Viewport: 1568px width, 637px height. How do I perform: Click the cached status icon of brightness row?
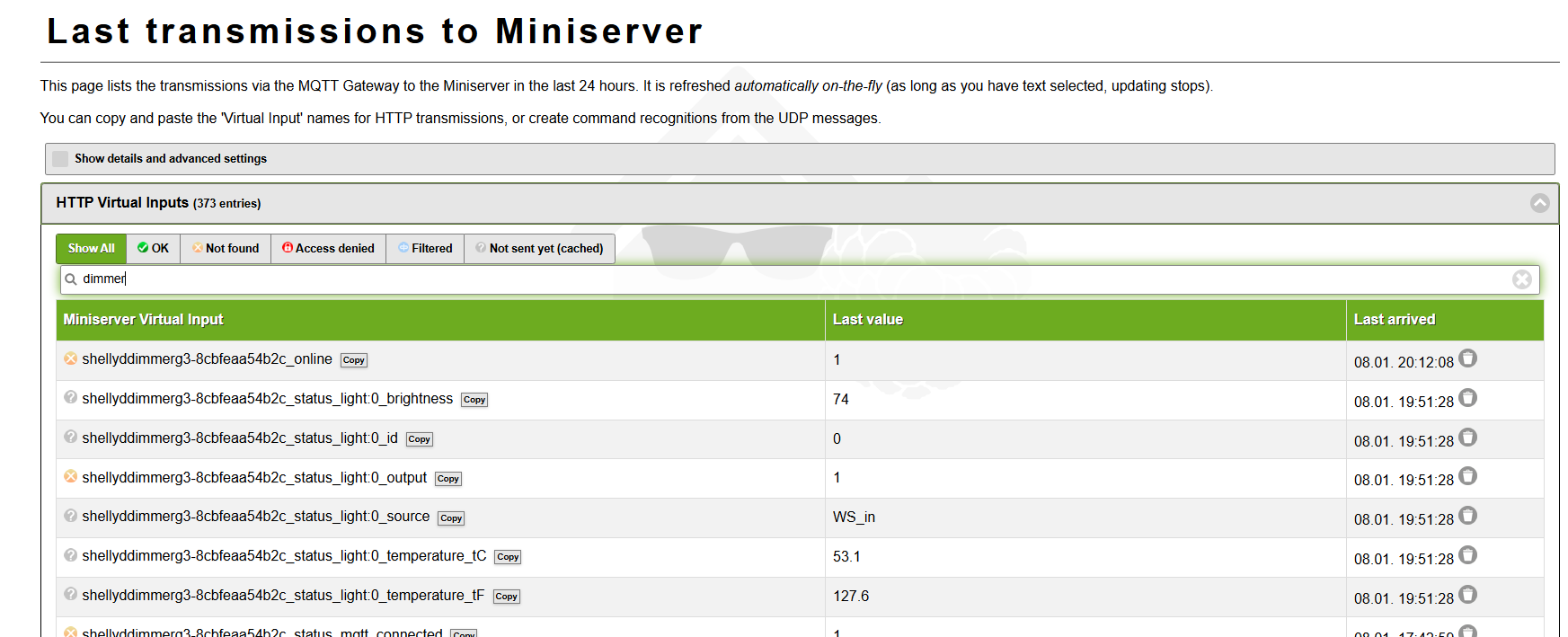(70, 397)
